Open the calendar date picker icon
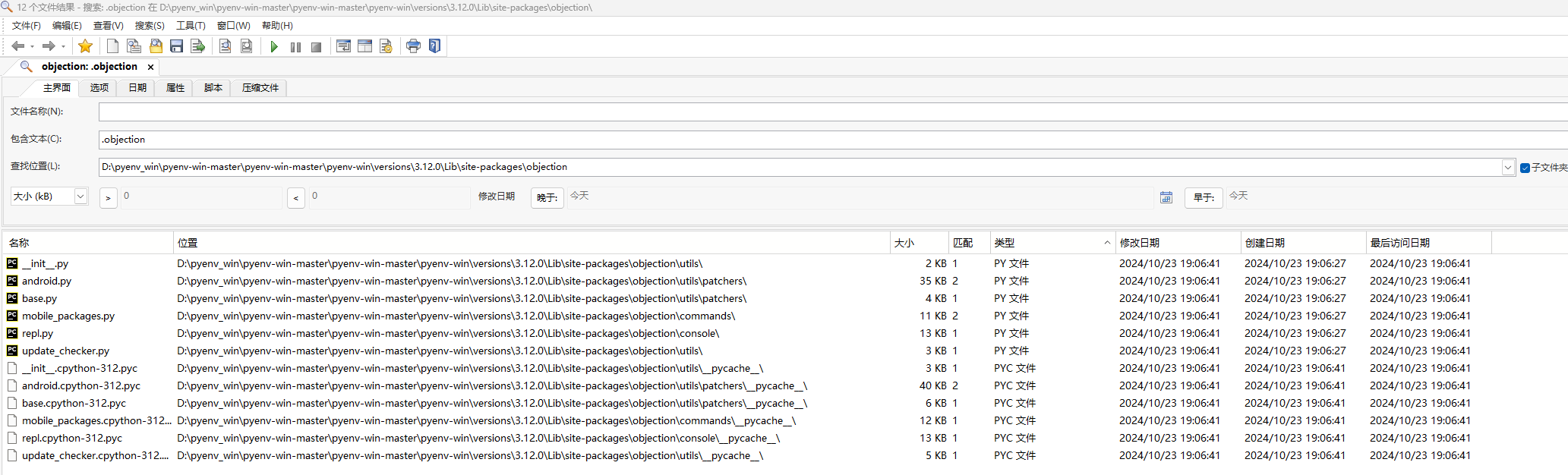 pyautogui.click(x=1166, y=197)
